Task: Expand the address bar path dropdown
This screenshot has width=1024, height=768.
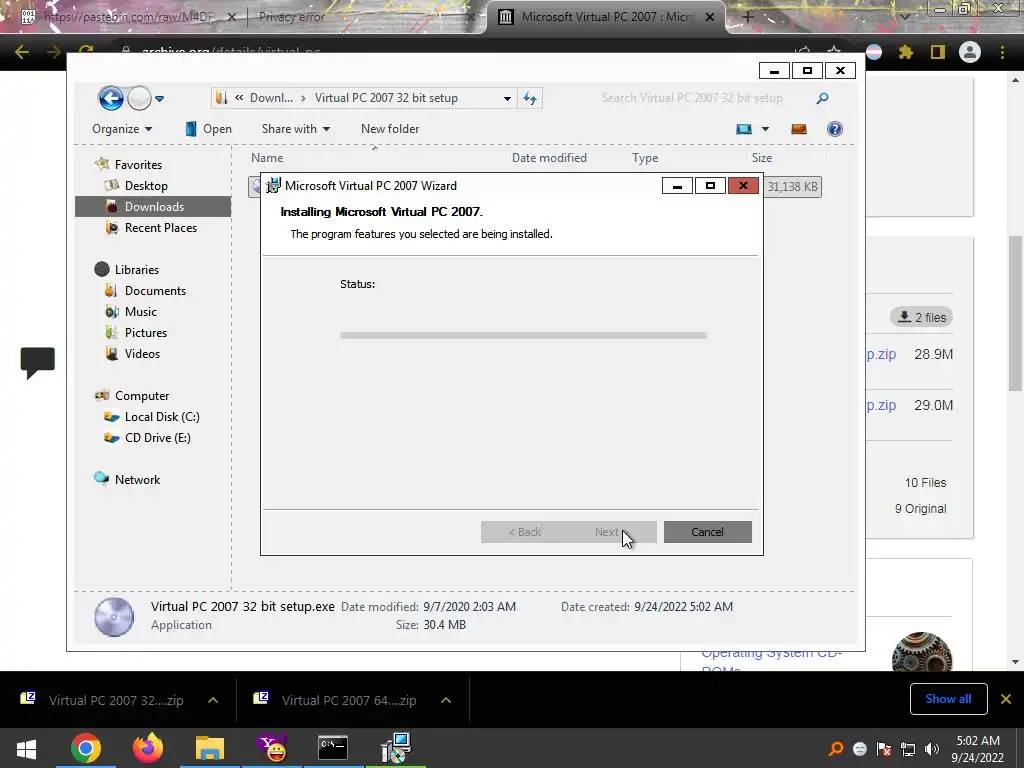Action: click(x=507, y=99)
